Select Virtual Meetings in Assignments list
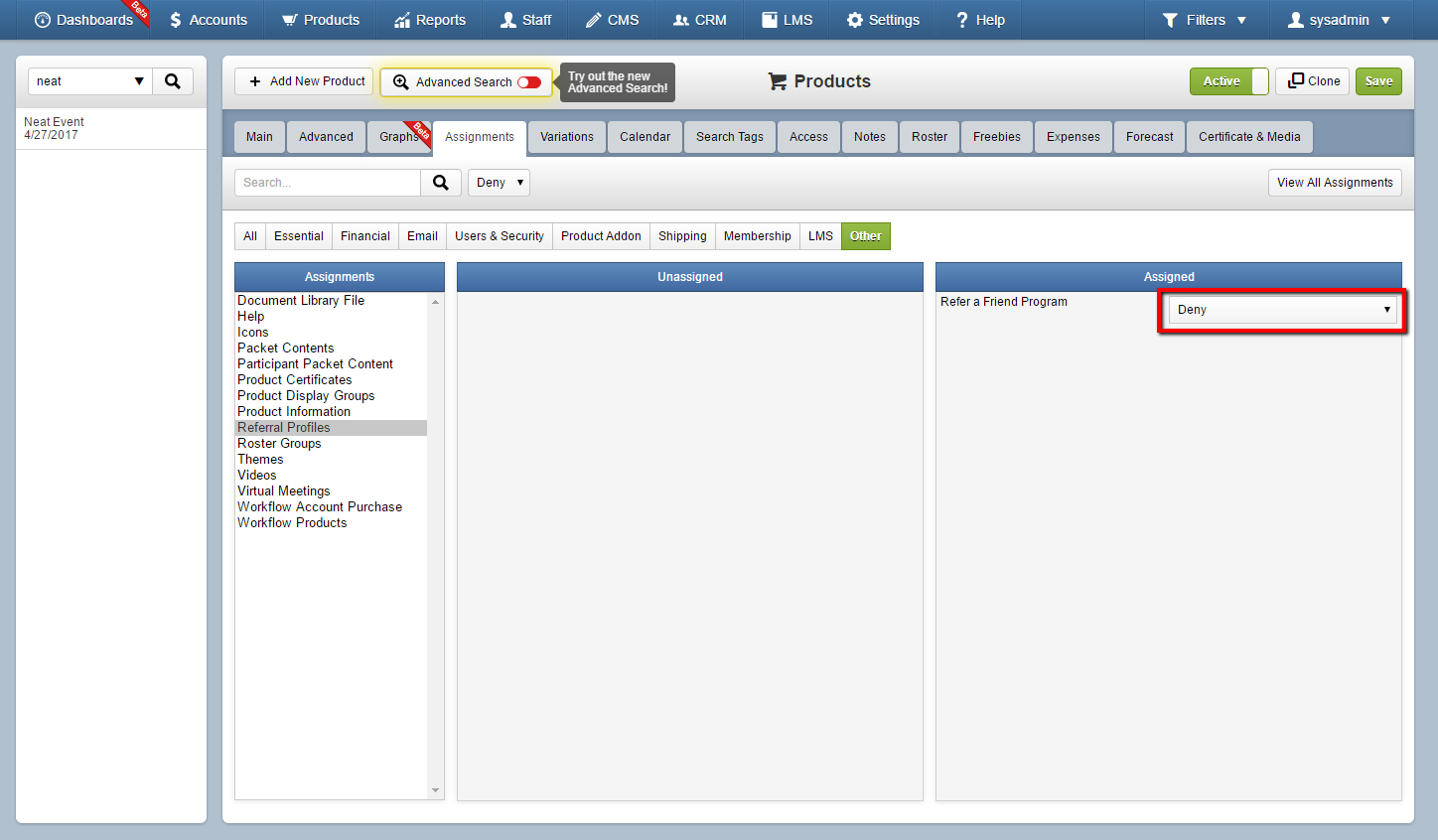Screen dimensions: 1438x840 coord(331,491)
